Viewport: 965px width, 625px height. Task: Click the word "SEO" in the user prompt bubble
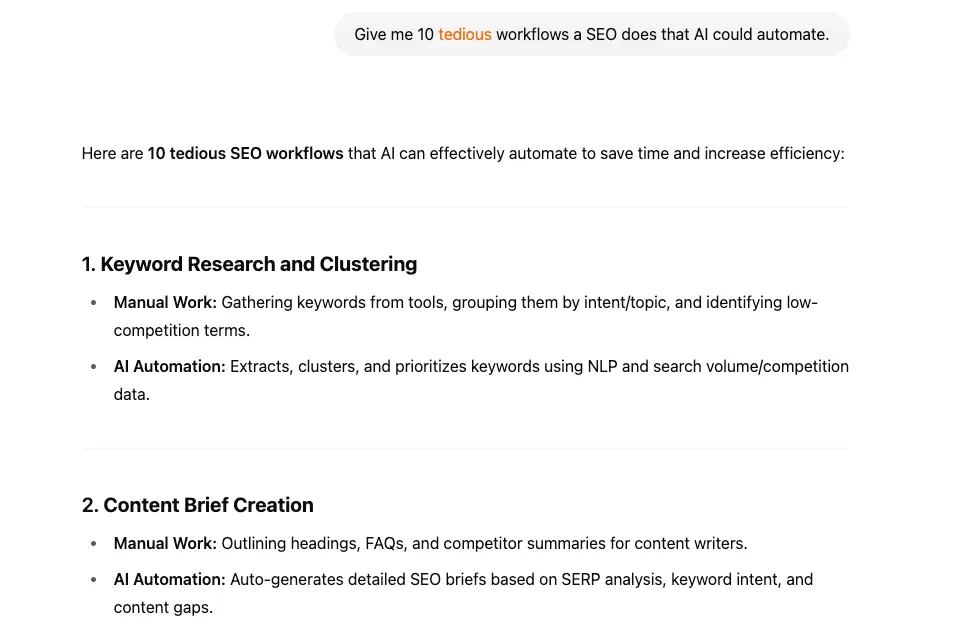(x=601, y=34)
